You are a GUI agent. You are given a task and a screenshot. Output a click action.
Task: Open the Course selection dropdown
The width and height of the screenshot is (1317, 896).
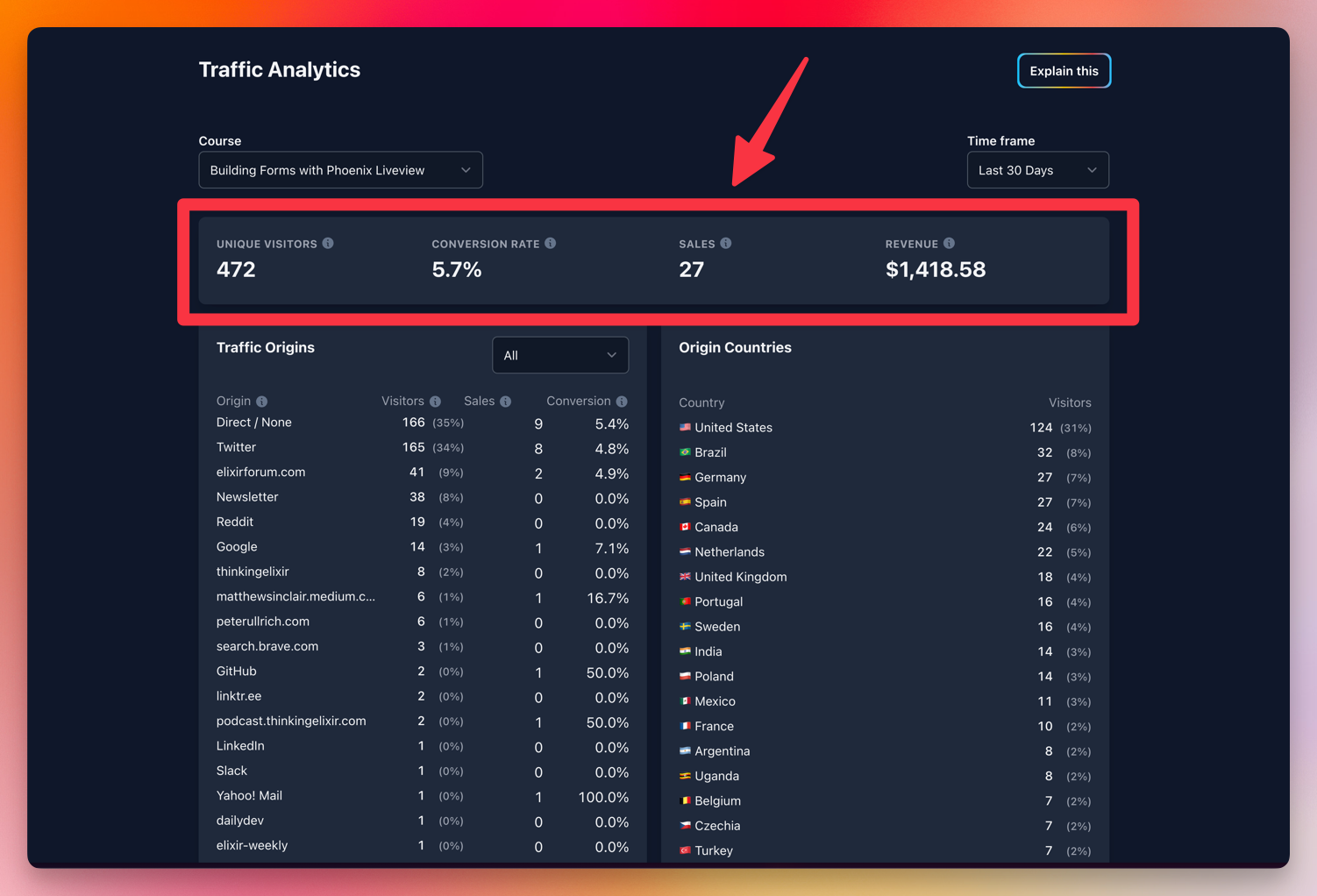point(340,170)
